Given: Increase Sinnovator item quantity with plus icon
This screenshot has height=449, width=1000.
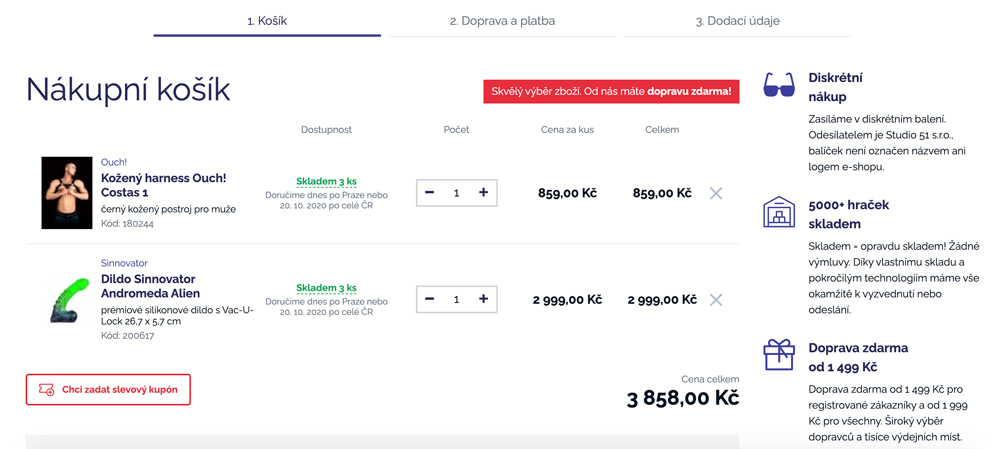Looking at the screenshot, I should pos(483,298).
